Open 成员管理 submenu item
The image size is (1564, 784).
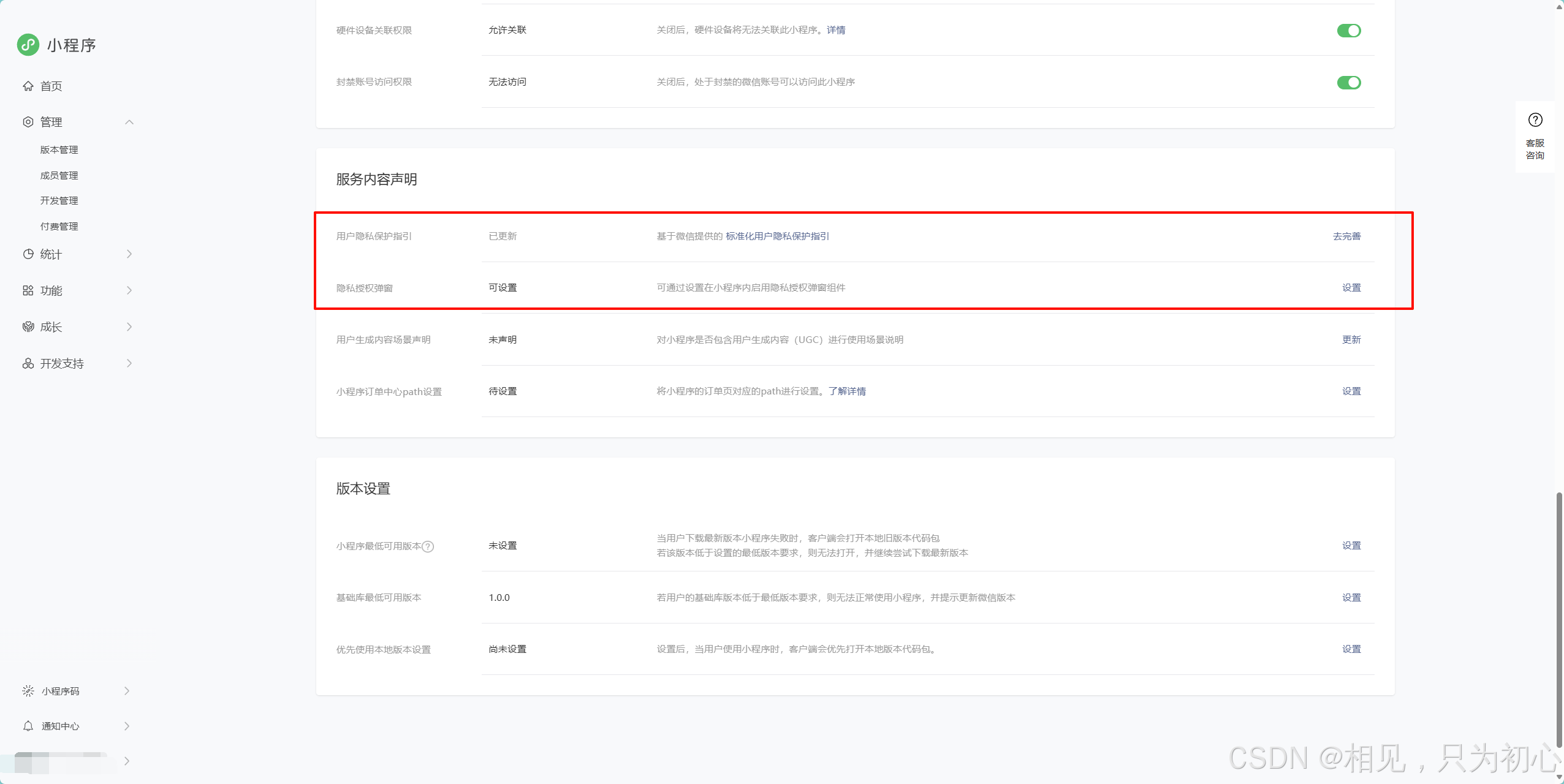click(59, 176)
